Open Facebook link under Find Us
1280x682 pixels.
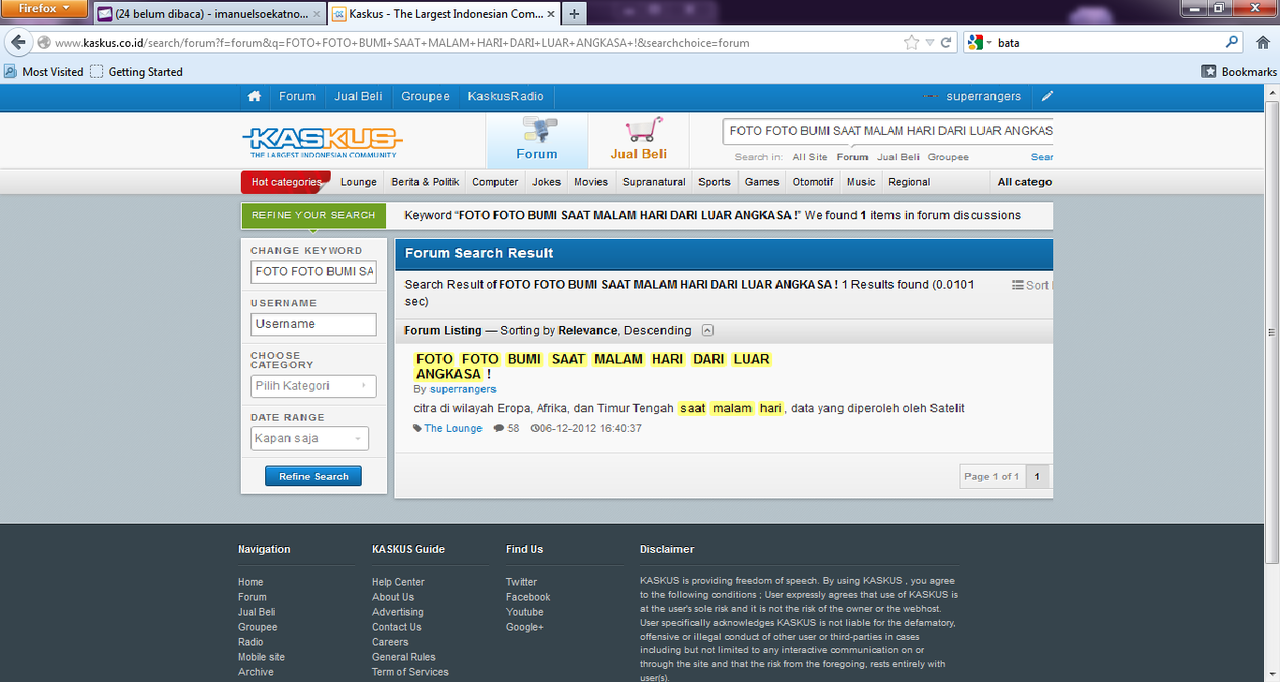[x=528, y=597]
